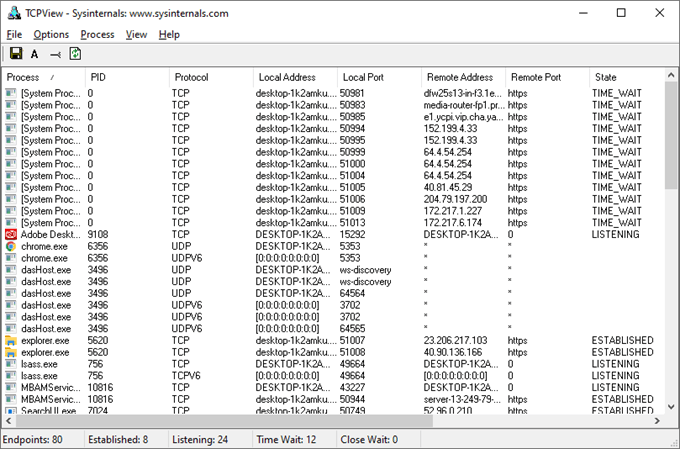Screen dimensions: 680x449
Task: Sort by the Protocol column header
Action: pos(211,77)
